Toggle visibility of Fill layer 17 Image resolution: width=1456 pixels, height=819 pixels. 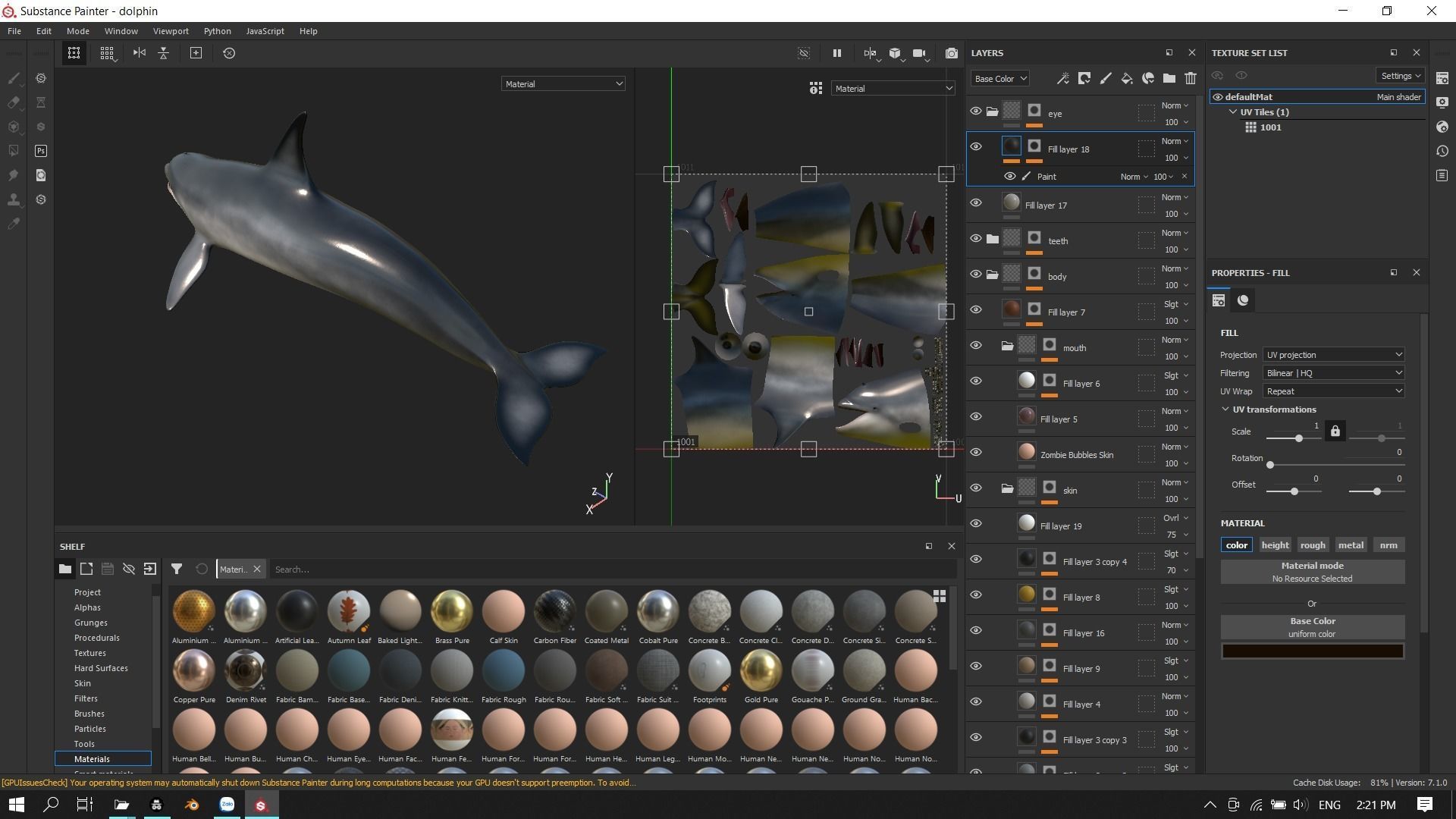pyautogui.click(x=976, y=203)
